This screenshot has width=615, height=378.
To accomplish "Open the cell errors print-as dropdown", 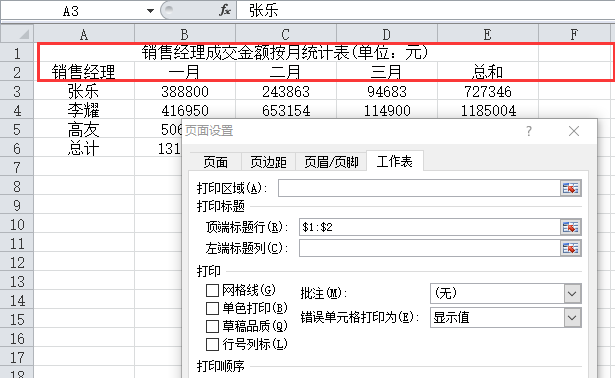I will 572,318.
